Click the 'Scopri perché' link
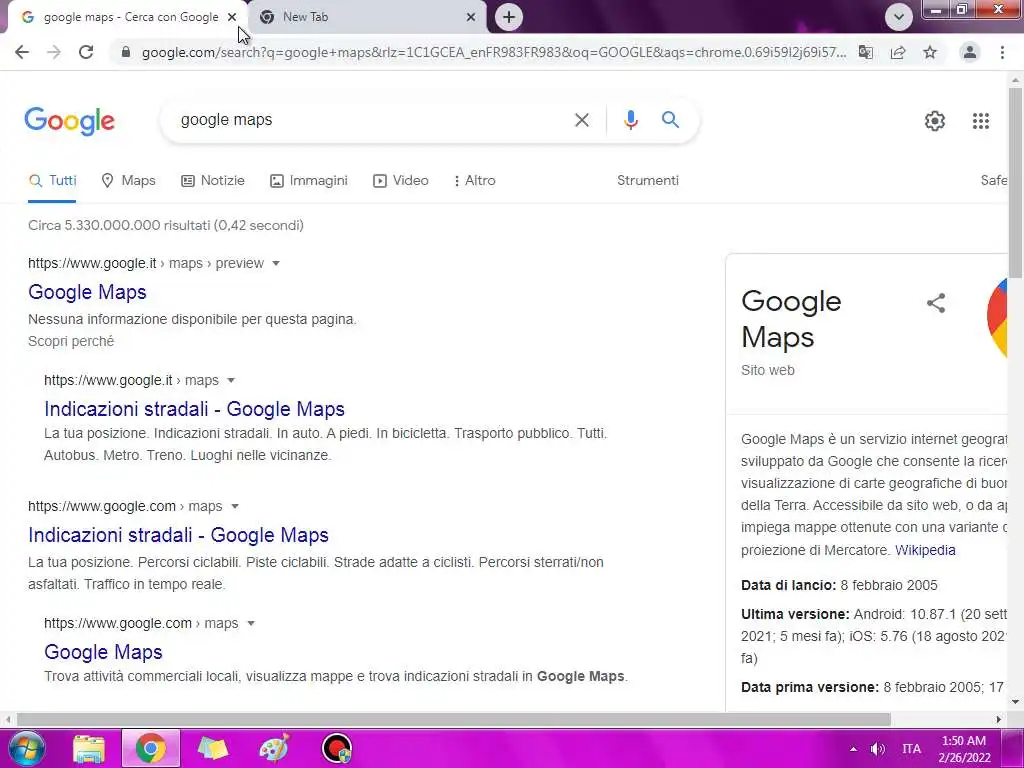The width and height of the screenshot is (1024, 768). pos(71,342)
